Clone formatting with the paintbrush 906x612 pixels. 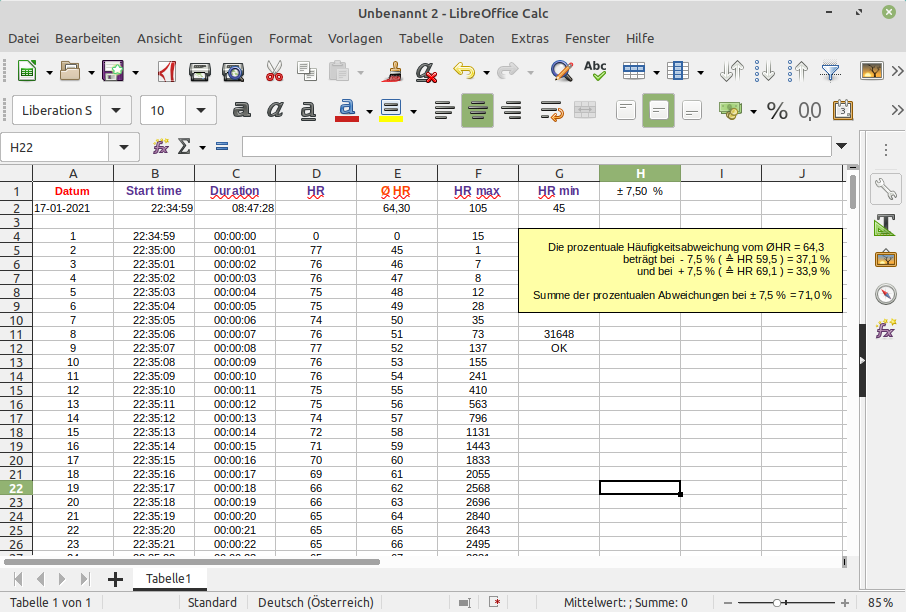click(x=393, y=72)
